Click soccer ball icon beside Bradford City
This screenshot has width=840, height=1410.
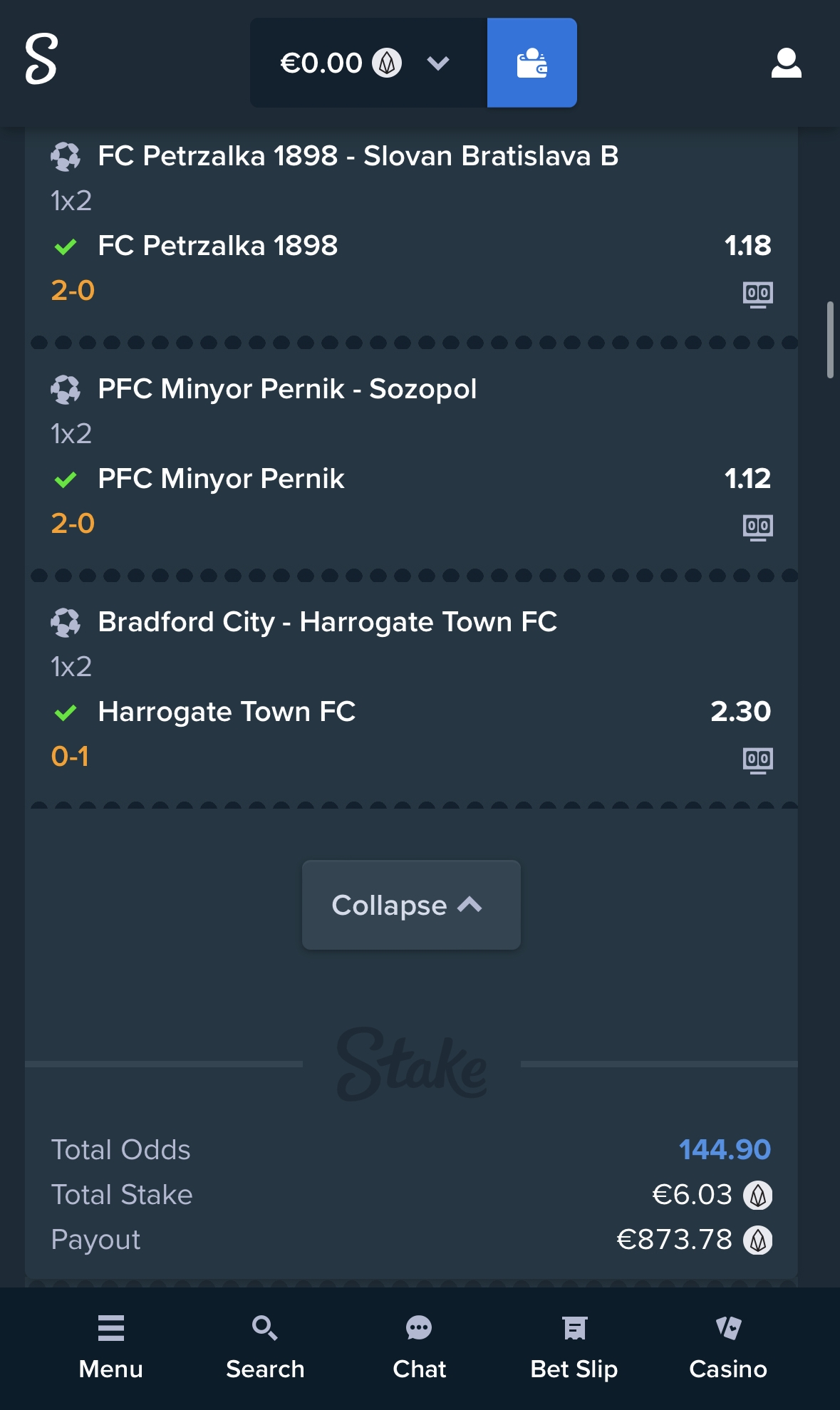click(66, 622)
